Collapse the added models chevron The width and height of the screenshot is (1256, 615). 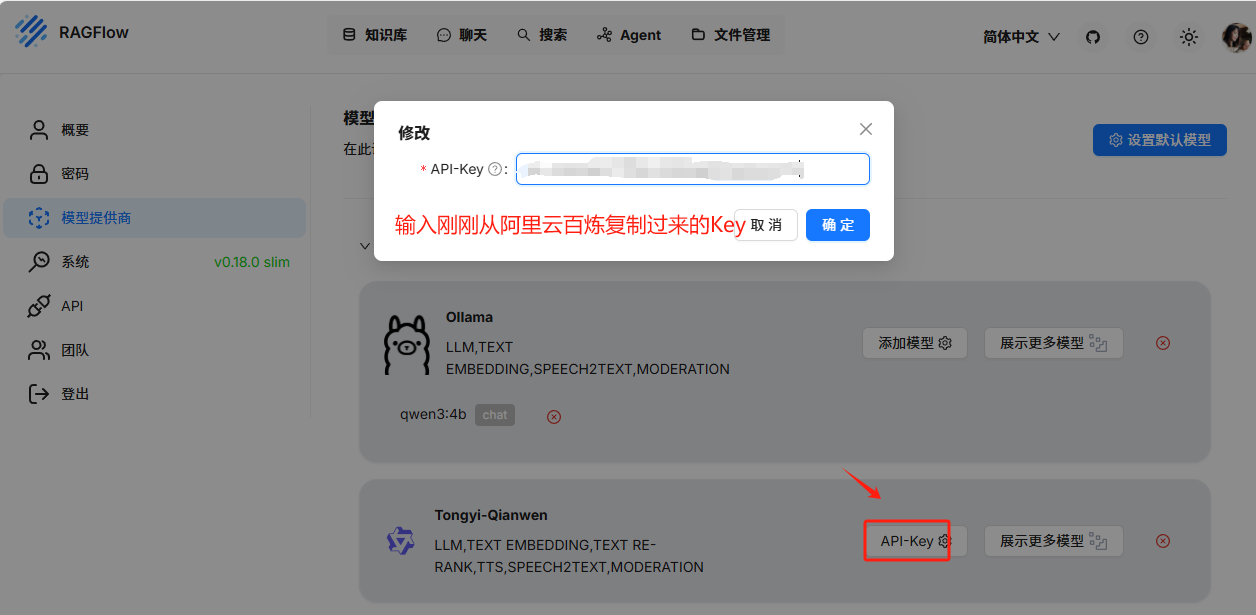pos(366,245)
